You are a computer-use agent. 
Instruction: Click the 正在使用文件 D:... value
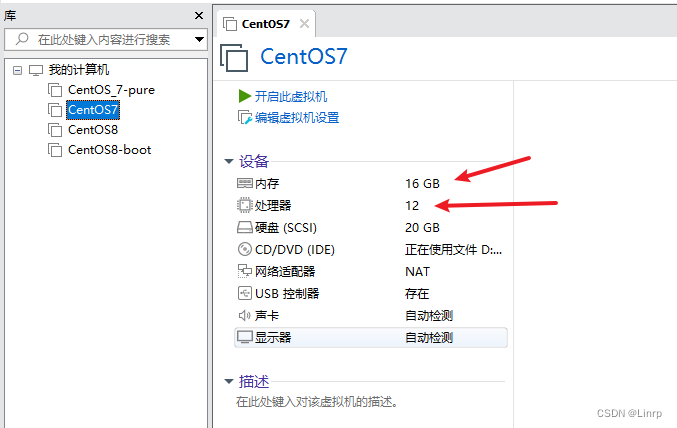click(453, 250)
